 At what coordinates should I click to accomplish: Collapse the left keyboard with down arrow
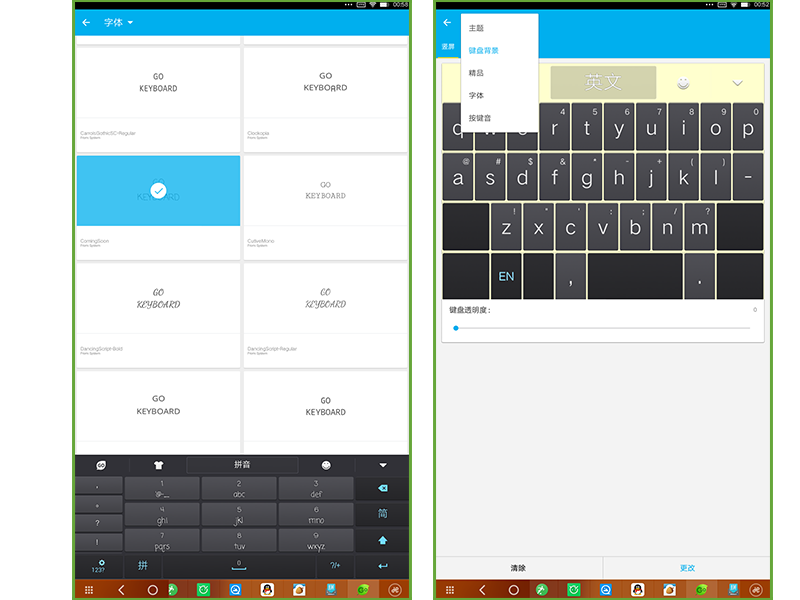coord(383,465)
